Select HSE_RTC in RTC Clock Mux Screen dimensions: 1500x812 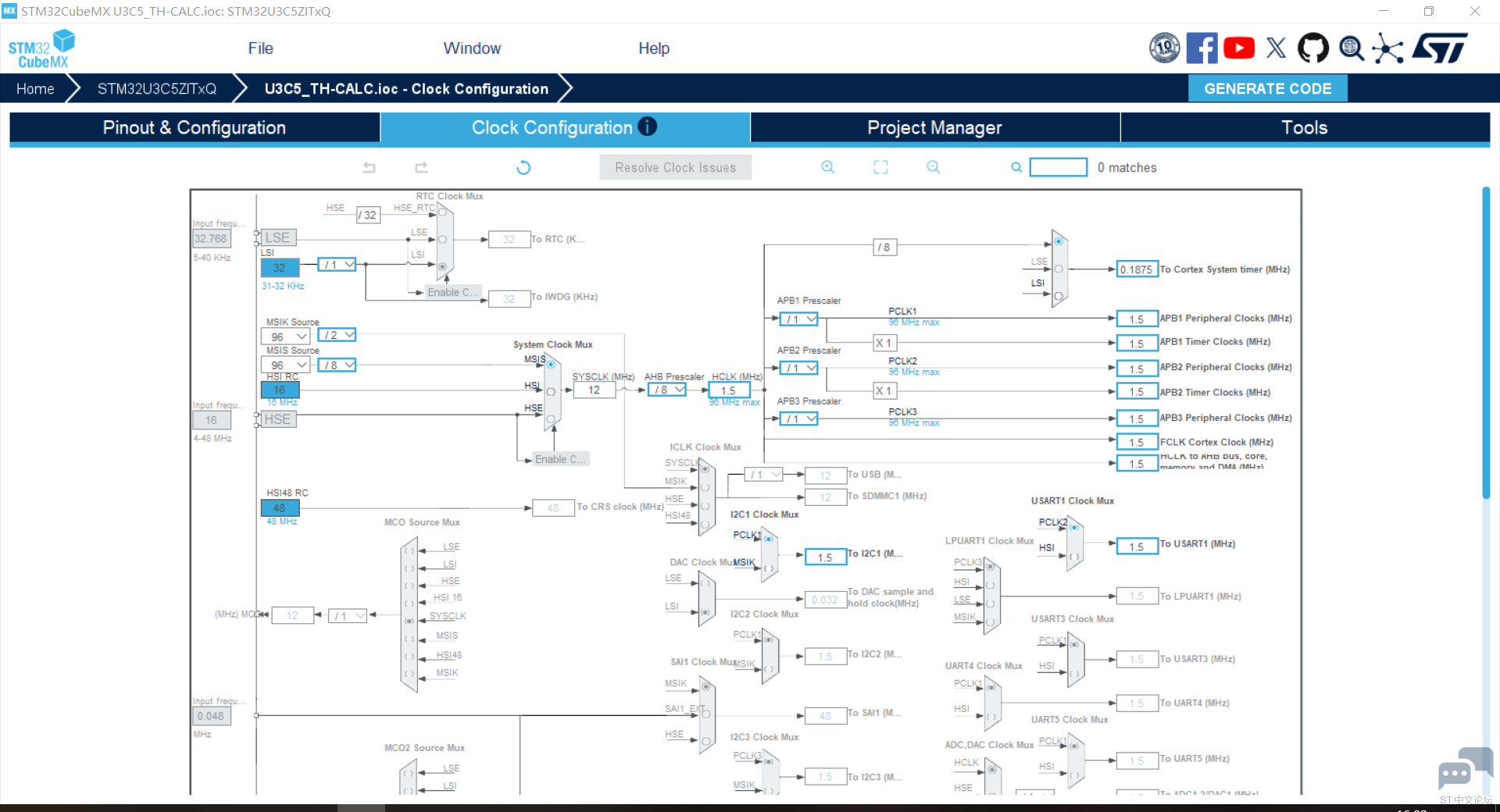442,212
